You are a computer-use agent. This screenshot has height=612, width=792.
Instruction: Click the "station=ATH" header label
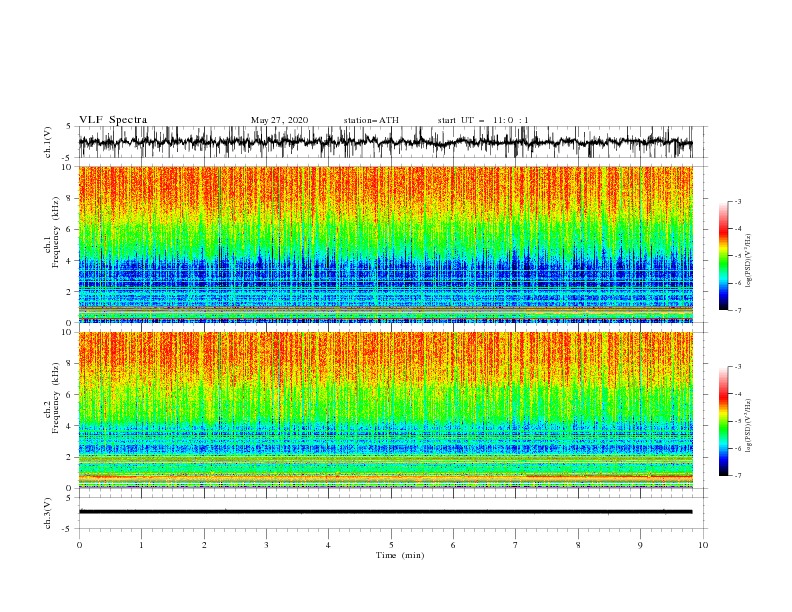coord(371,120)
